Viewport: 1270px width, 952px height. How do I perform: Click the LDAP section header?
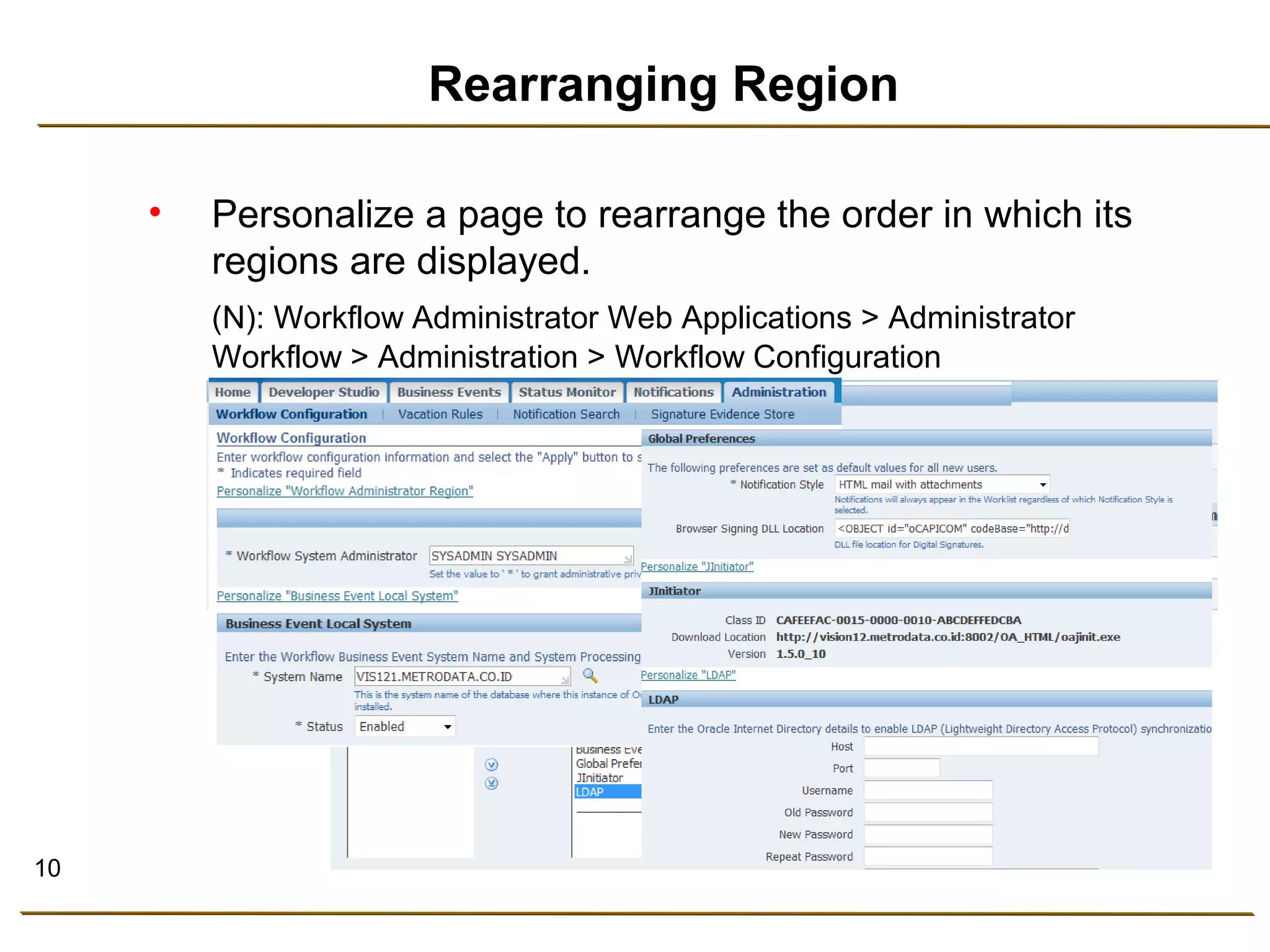point(926,699)
